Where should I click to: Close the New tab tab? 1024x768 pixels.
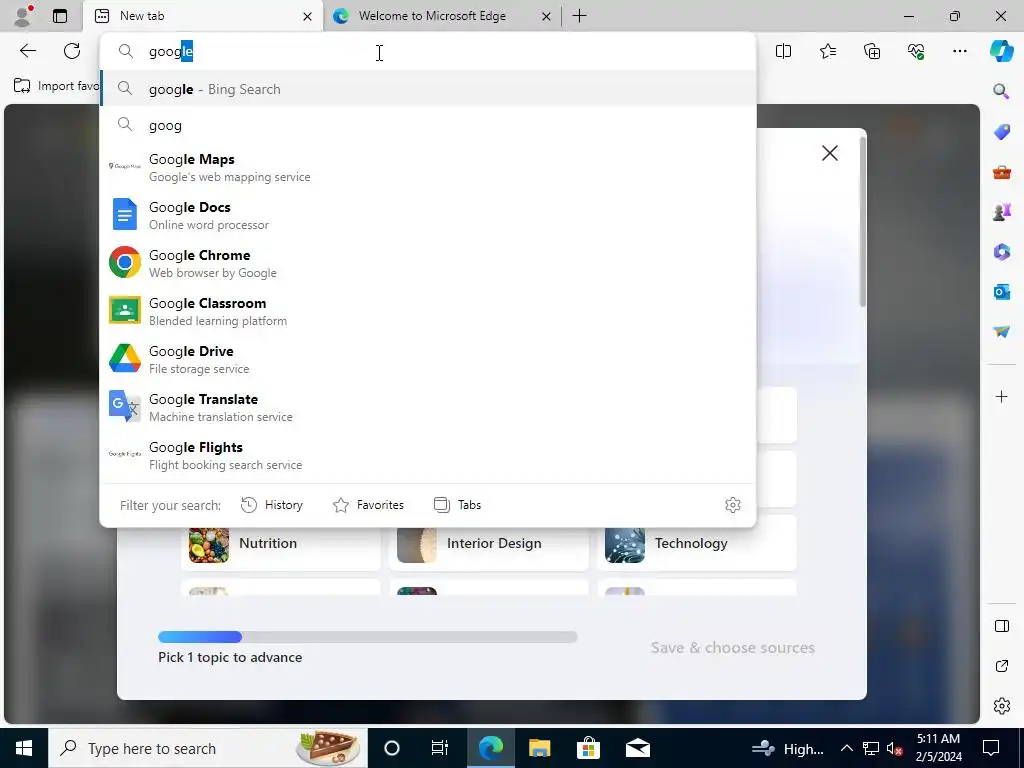tap(307, 16)
